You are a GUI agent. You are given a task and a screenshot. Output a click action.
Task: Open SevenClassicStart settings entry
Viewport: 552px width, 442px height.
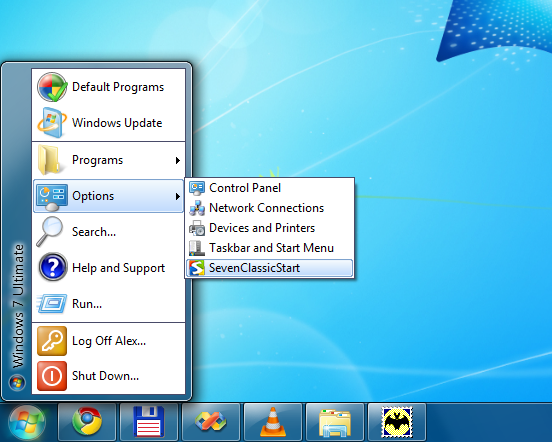(x=269, y=268)
